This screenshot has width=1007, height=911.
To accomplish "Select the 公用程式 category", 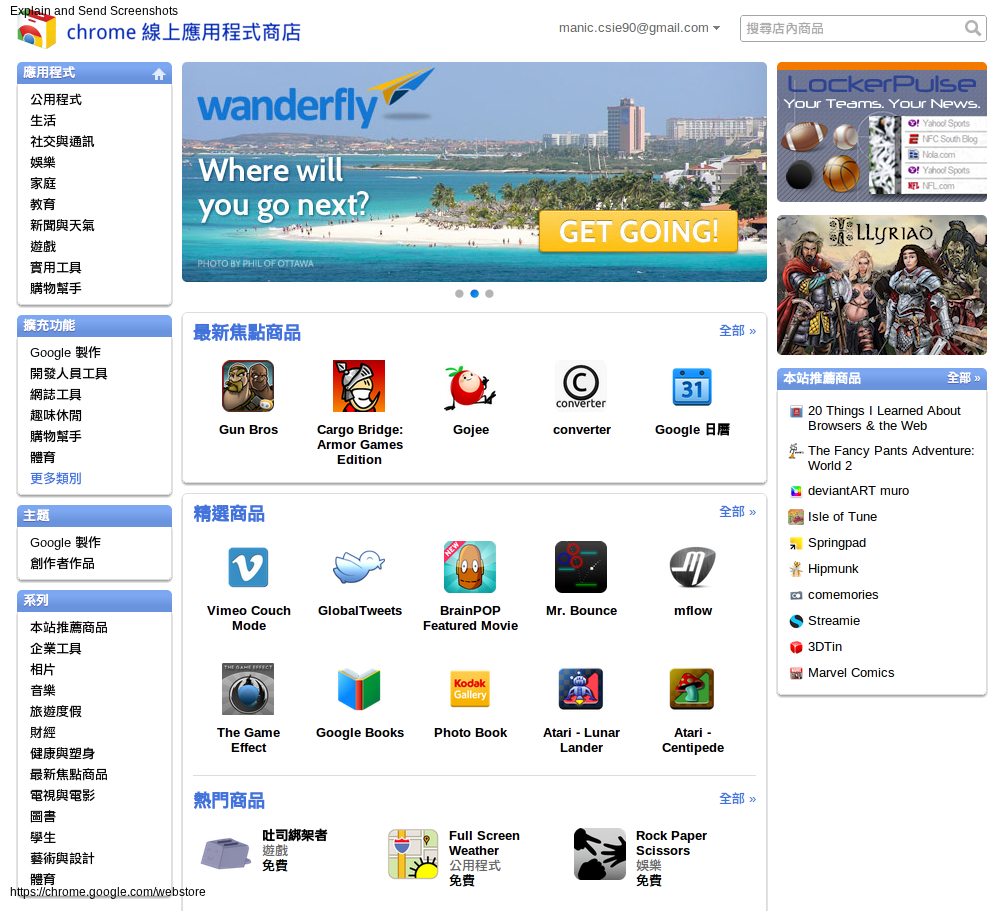I will point(56,100).
